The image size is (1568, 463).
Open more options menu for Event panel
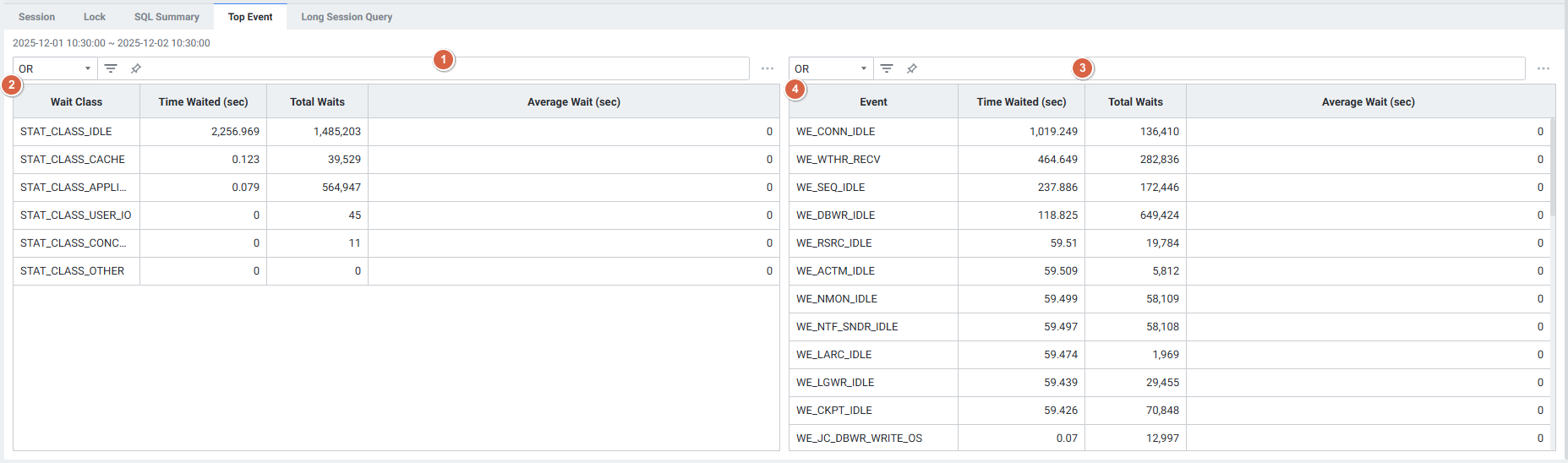tap(1543, 68)
